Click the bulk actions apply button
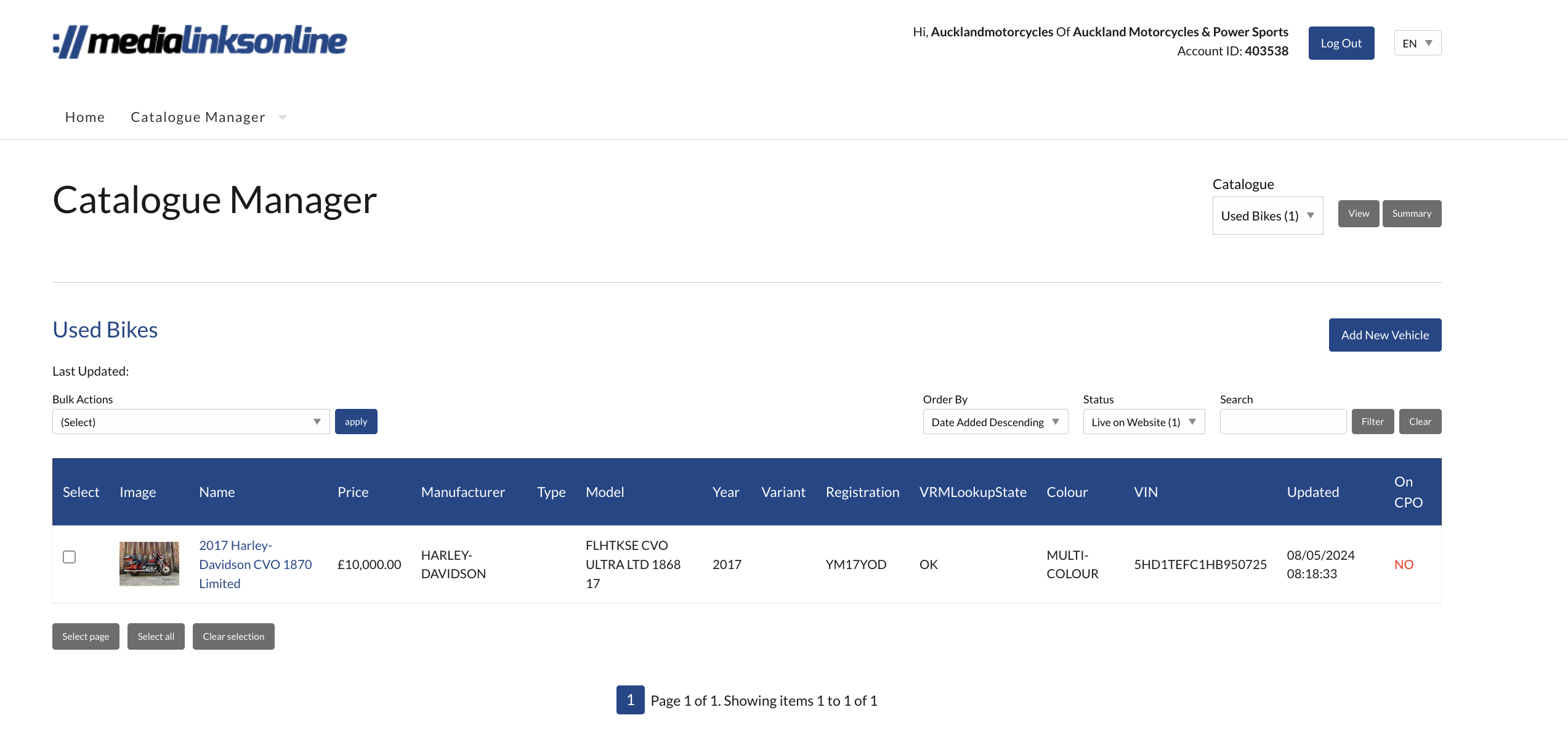 356,422
